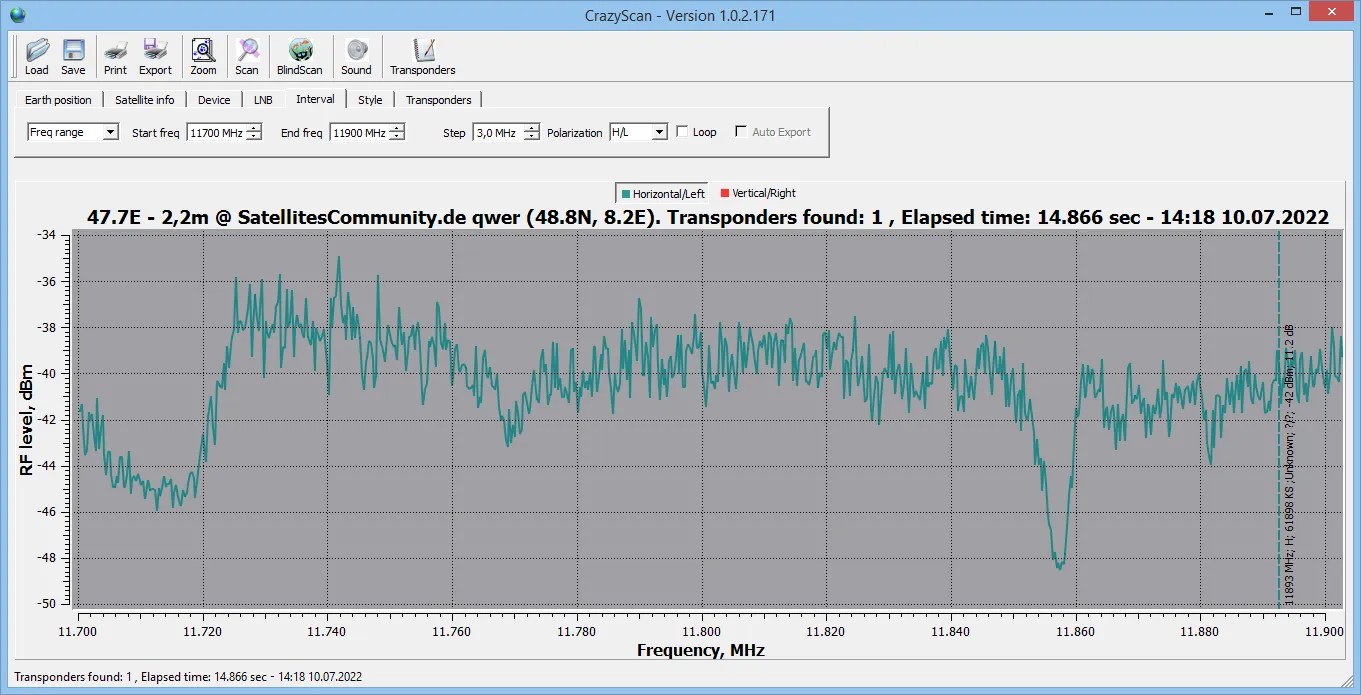This screenshot has width=1361, height=695.
Task: Click the 11.720 frequency axis tick label
Action: click(202, 632)
